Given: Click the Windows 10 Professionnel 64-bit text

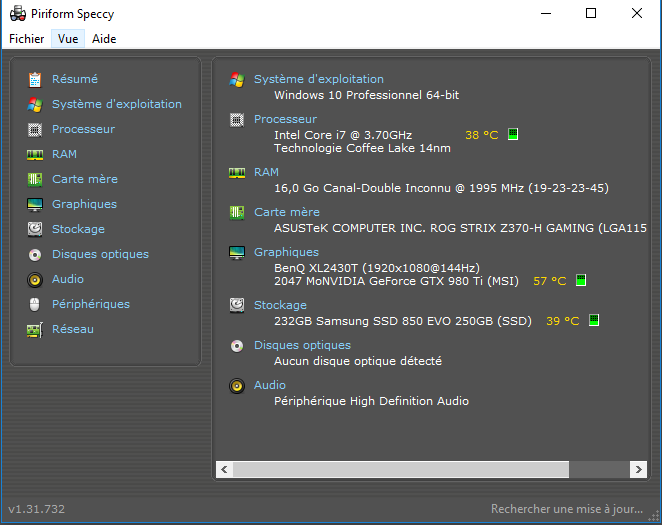Looking at the screenshot, I should pos(366,95).
